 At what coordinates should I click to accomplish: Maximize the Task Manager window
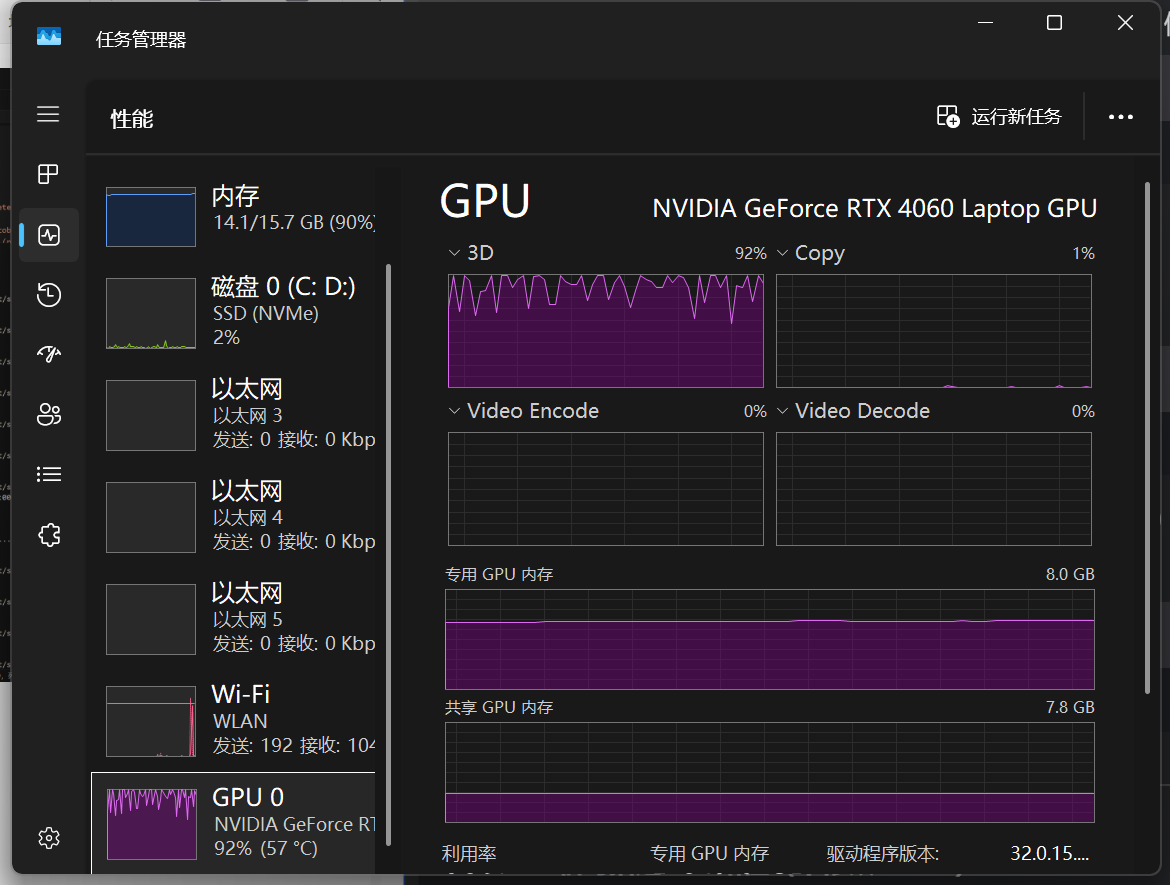(x=1054, y=23)
